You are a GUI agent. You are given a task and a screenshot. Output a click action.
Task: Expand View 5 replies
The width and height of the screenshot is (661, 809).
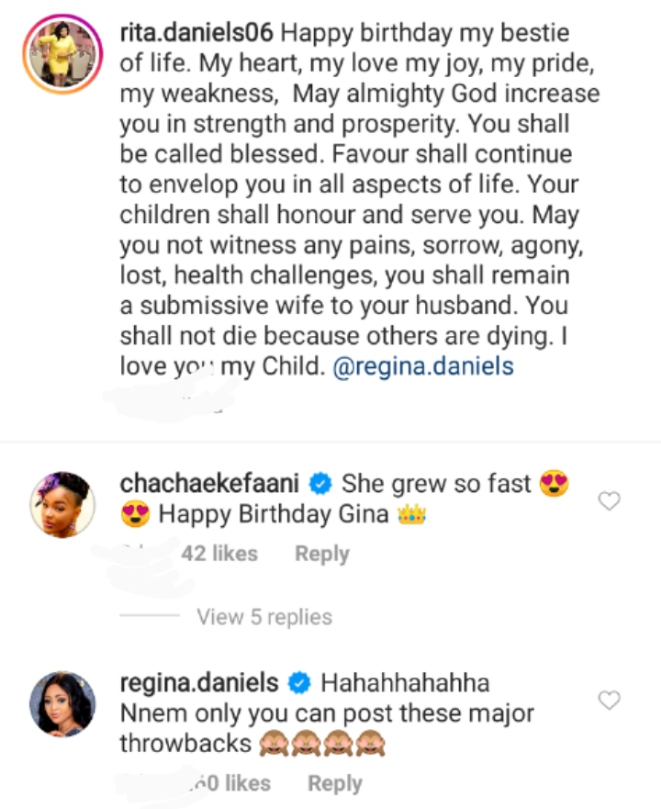tap(264, 617)
